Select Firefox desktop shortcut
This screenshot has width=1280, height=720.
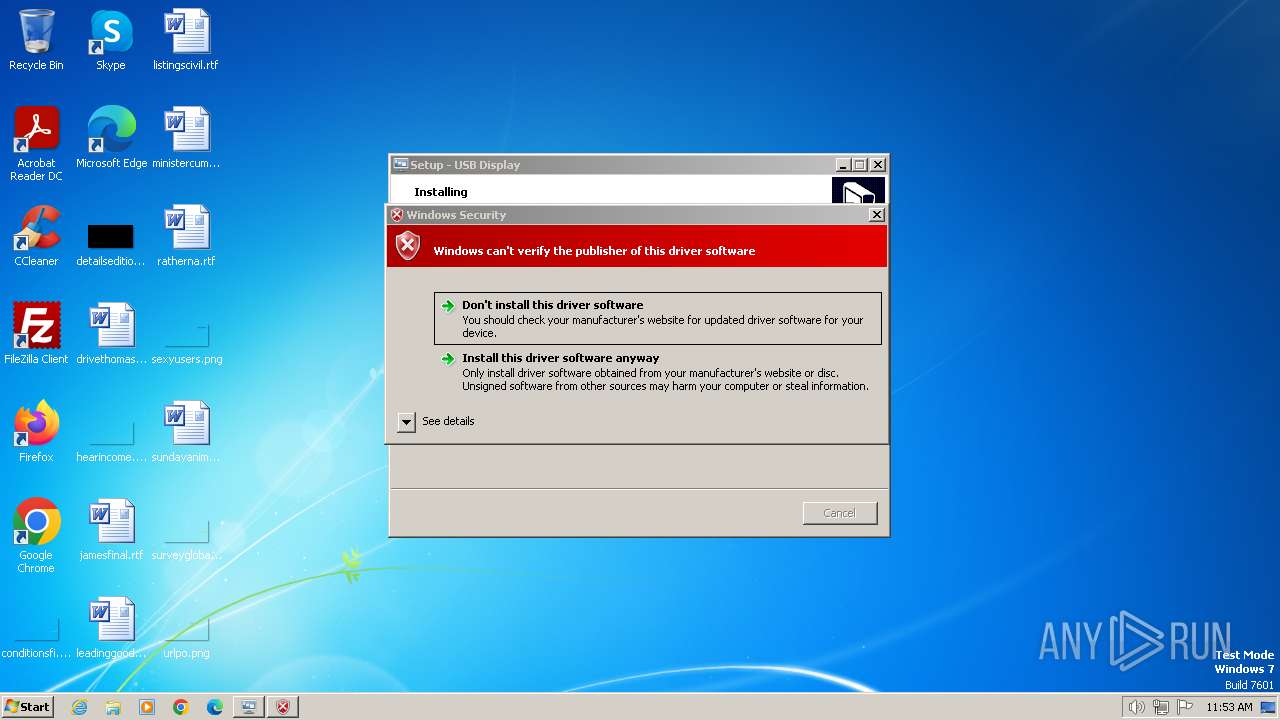point(36,431)
